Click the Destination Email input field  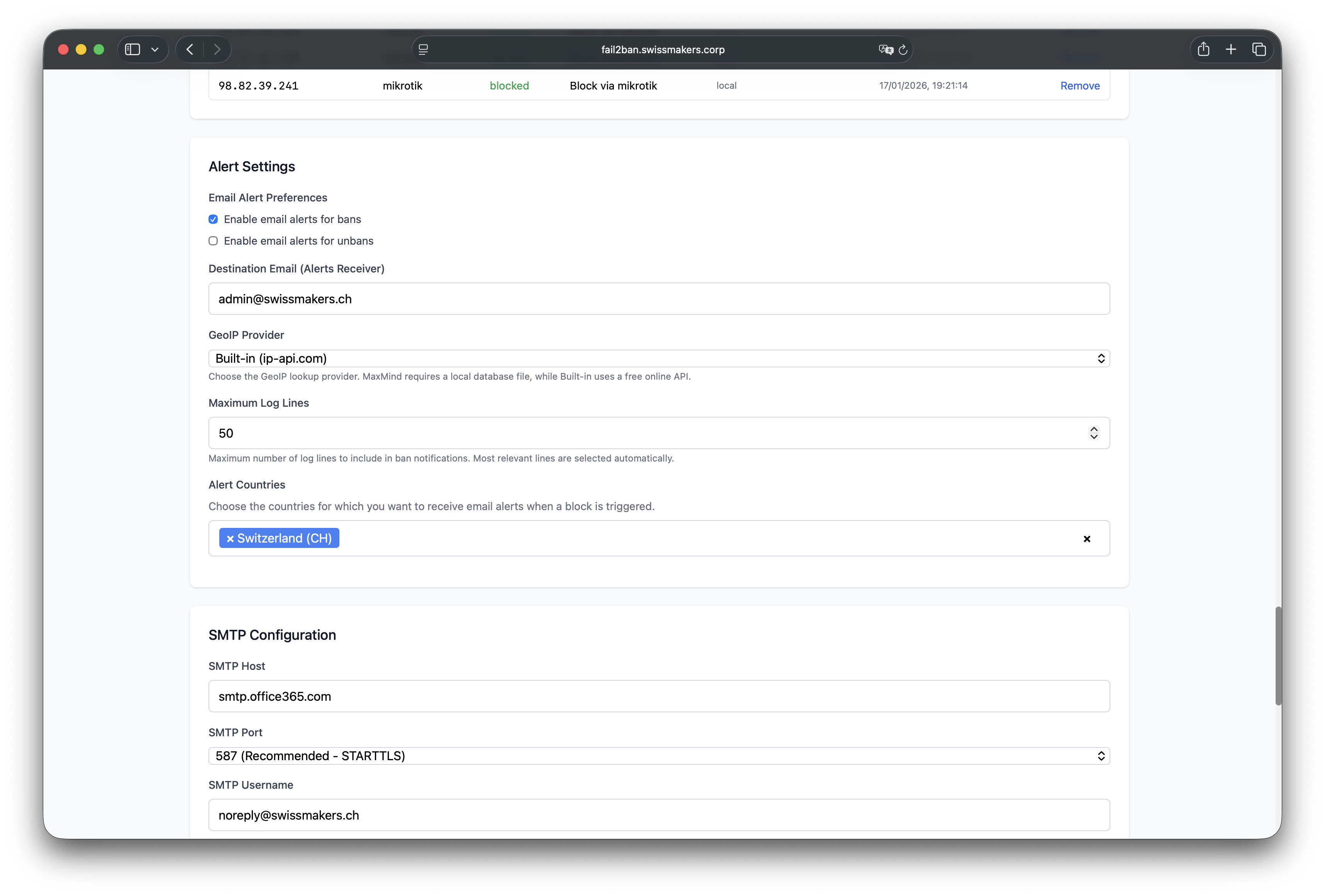click(659, 299)
